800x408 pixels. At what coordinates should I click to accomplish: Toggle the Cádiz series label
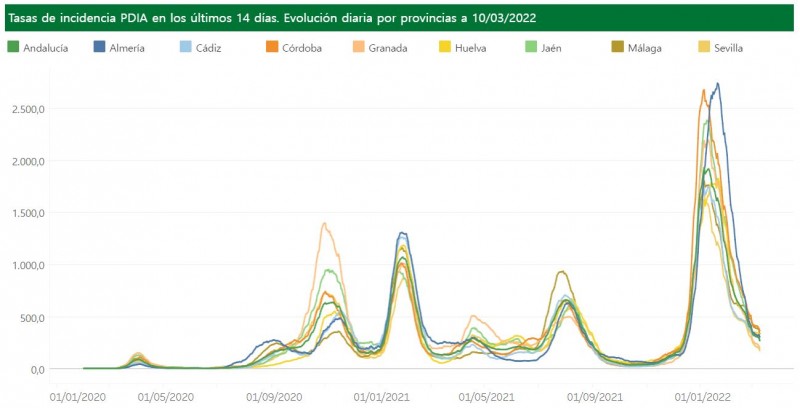coord(208,48)
